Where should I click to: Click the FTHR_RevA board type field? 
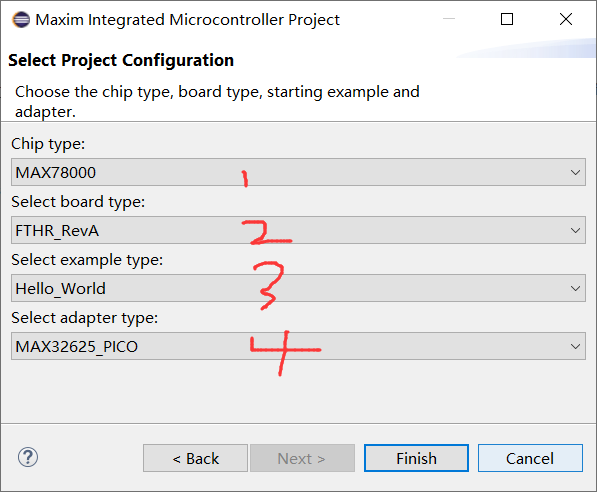[298, 230]
